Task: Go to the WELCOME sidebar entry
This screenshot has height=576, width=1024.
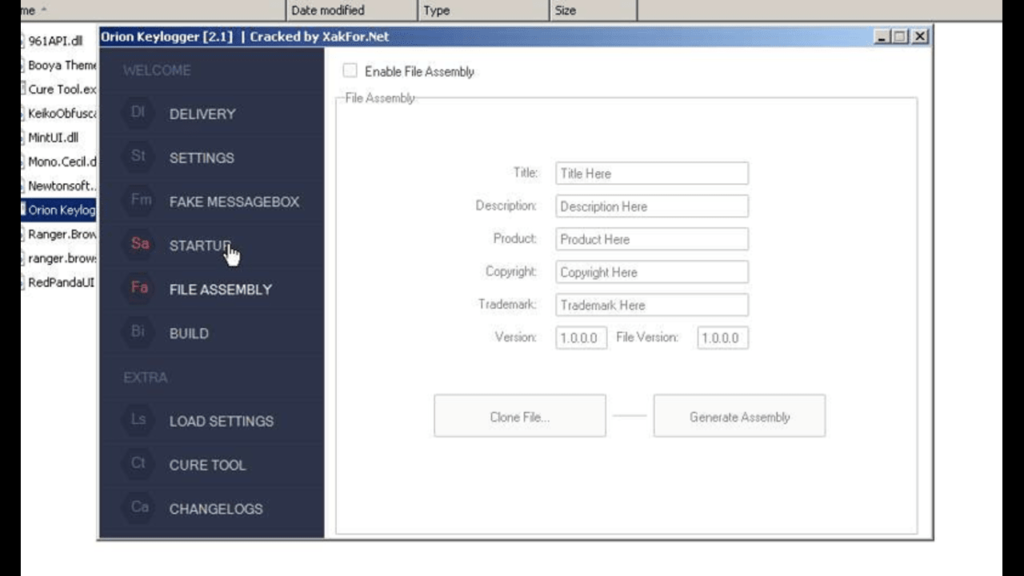Action: point(157,71)
